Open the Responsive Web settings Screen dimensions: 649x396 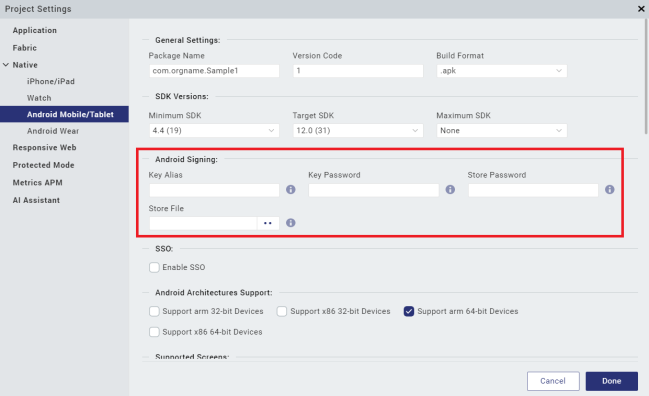point(44,148)
